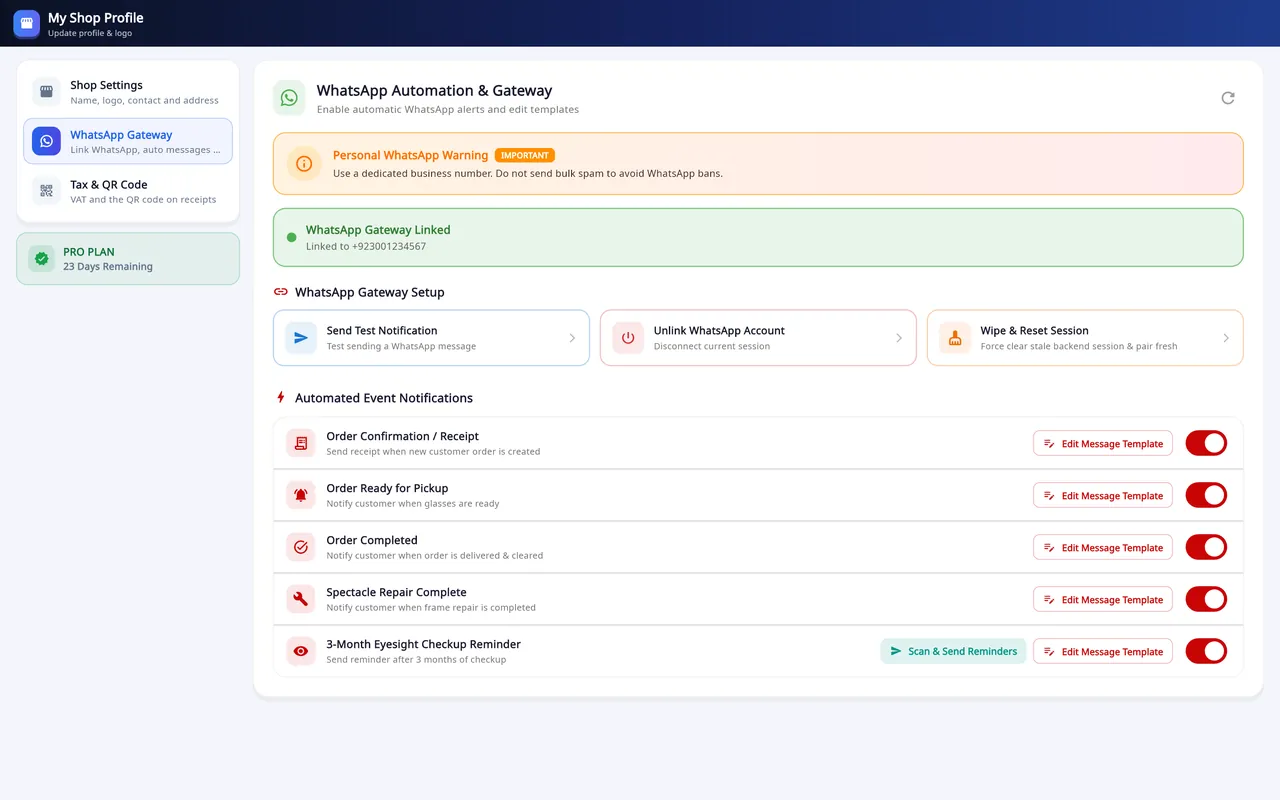Edit Message Template for Eyesight Checkup Reminder

pyautogui.click(x=1103, y=651)
